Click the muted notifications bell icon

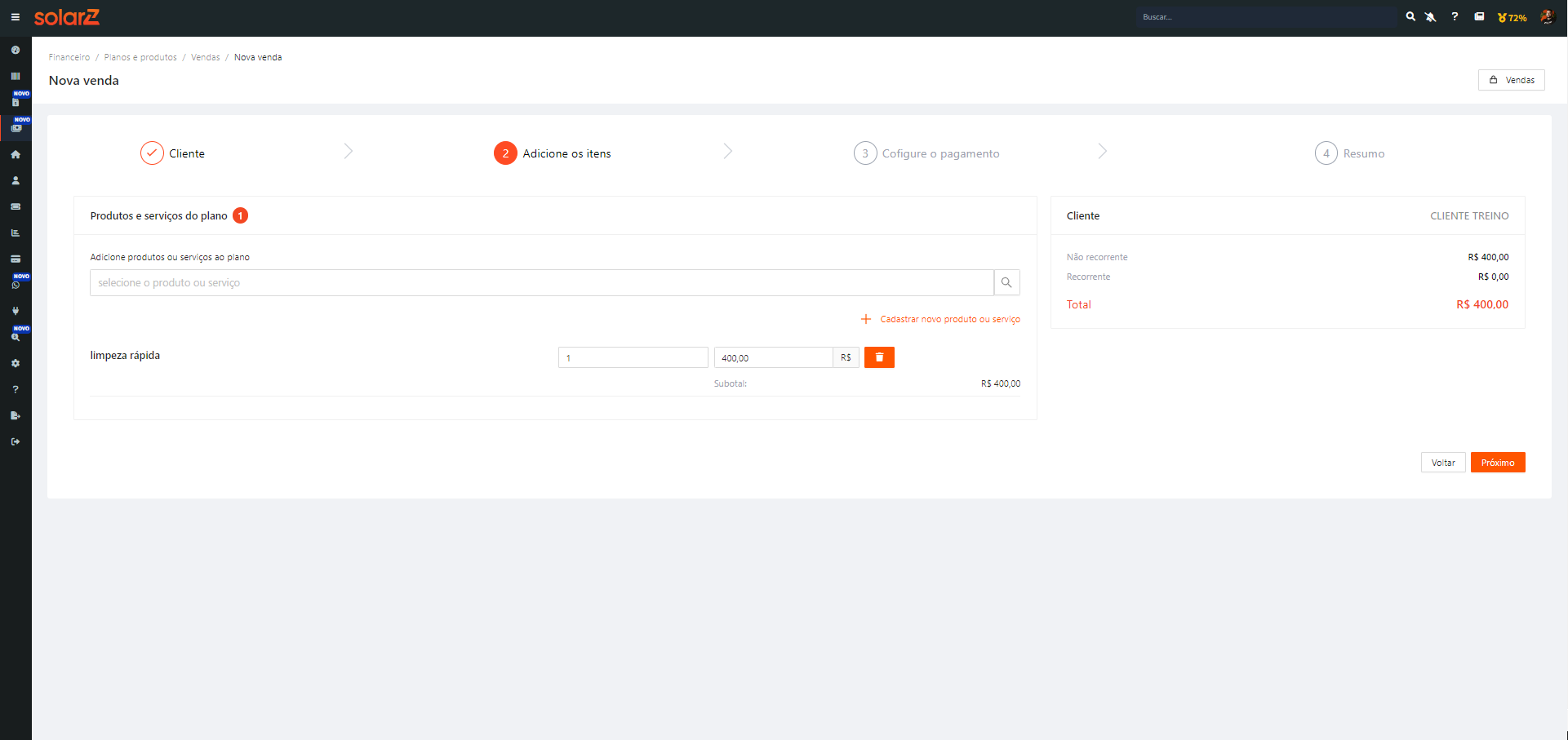(x=1431, y=17)
